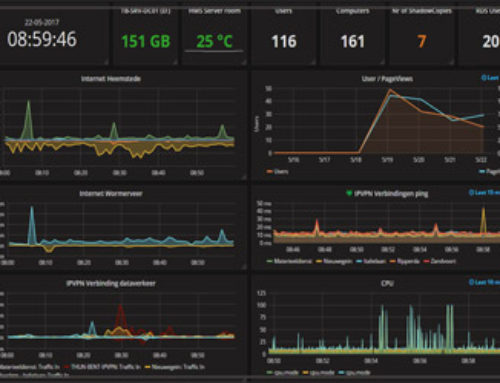Click the clock icon beside the CPU panel time override

(x=471, y=282)
